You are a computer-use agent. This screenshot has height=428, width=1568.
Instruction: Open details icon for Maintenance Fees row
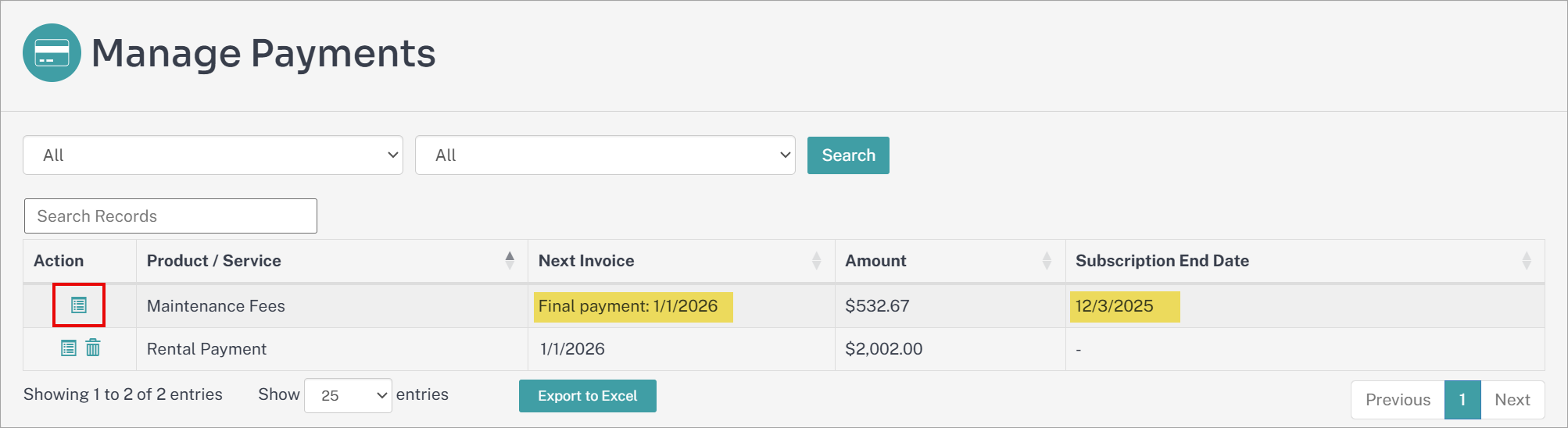[79, 305]
